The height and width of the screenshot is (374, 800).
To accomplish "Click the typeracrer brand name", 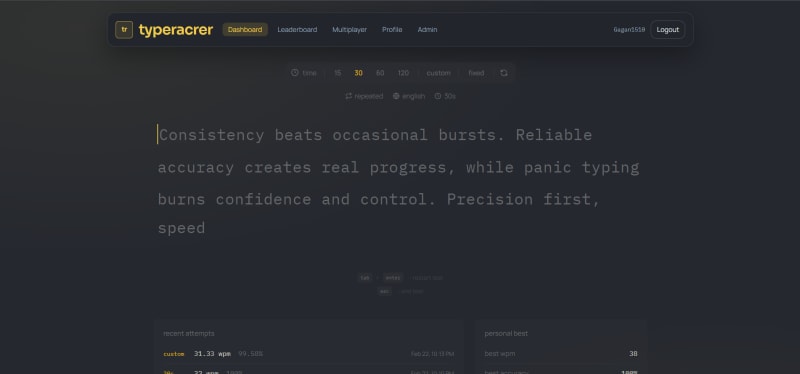I will (x=176, y=30).
